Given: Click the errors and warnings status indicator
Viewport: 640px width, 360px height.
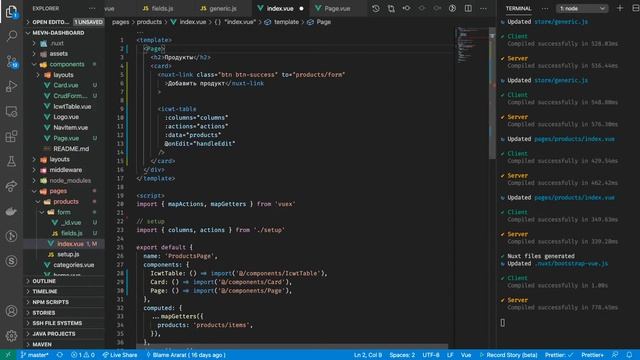Looking at the screenshot, I should pos(83,355).
